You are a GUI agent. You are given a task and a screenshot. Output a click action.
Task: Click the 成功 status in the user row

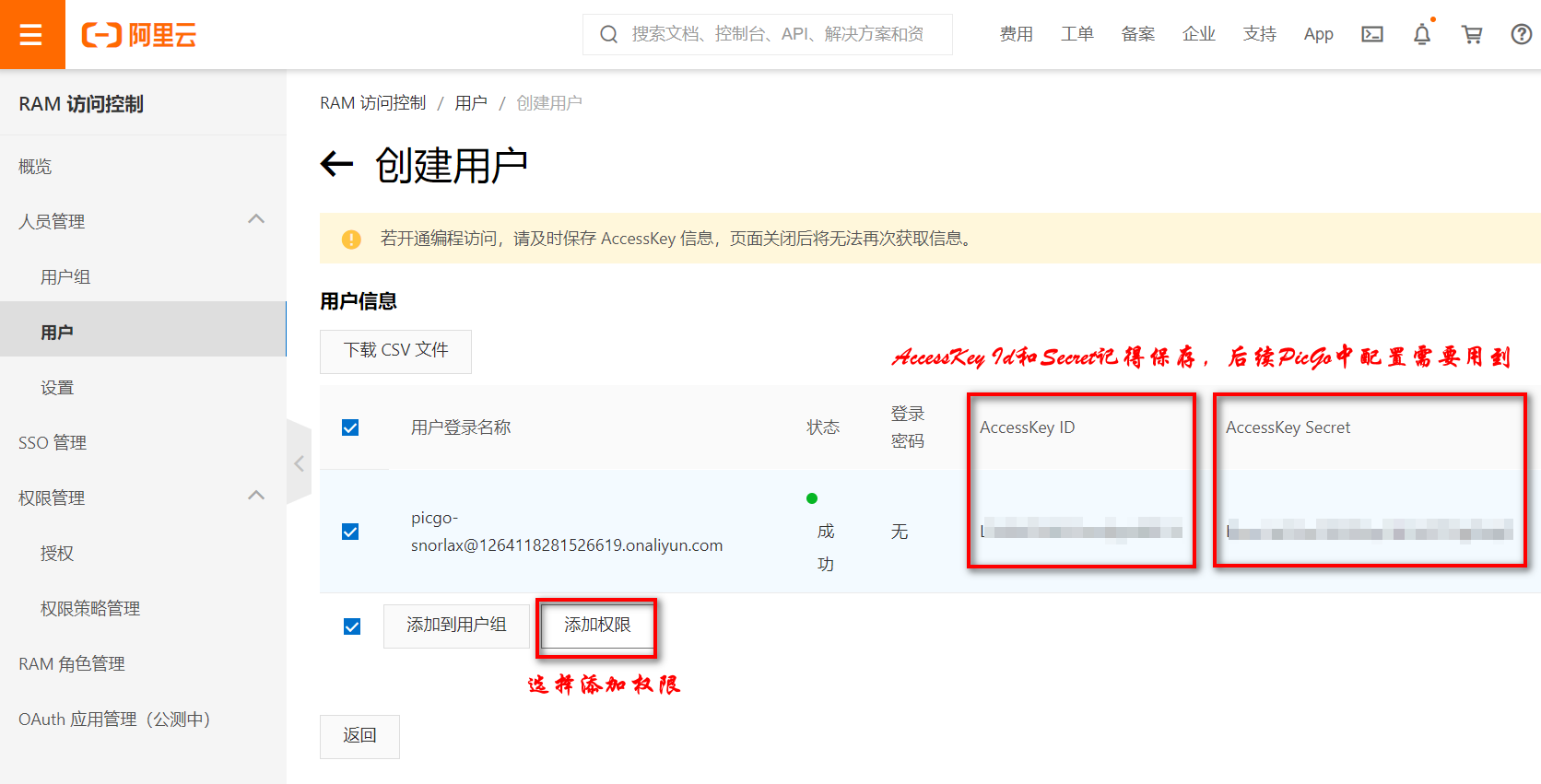coord(826,547)
